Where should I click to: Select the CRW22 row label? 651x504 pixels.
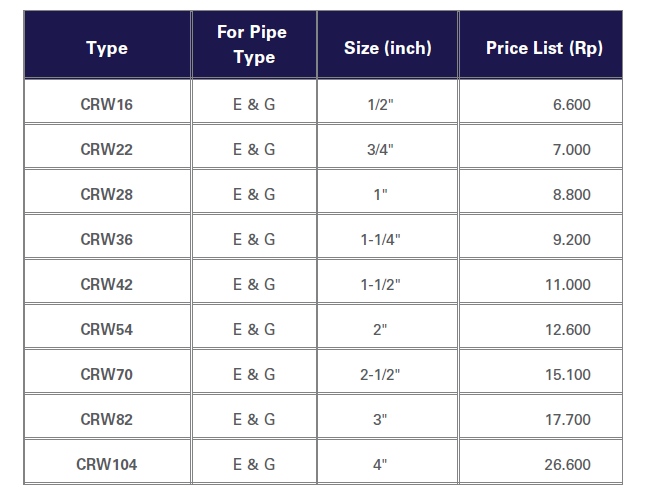(x=107, y=149)
